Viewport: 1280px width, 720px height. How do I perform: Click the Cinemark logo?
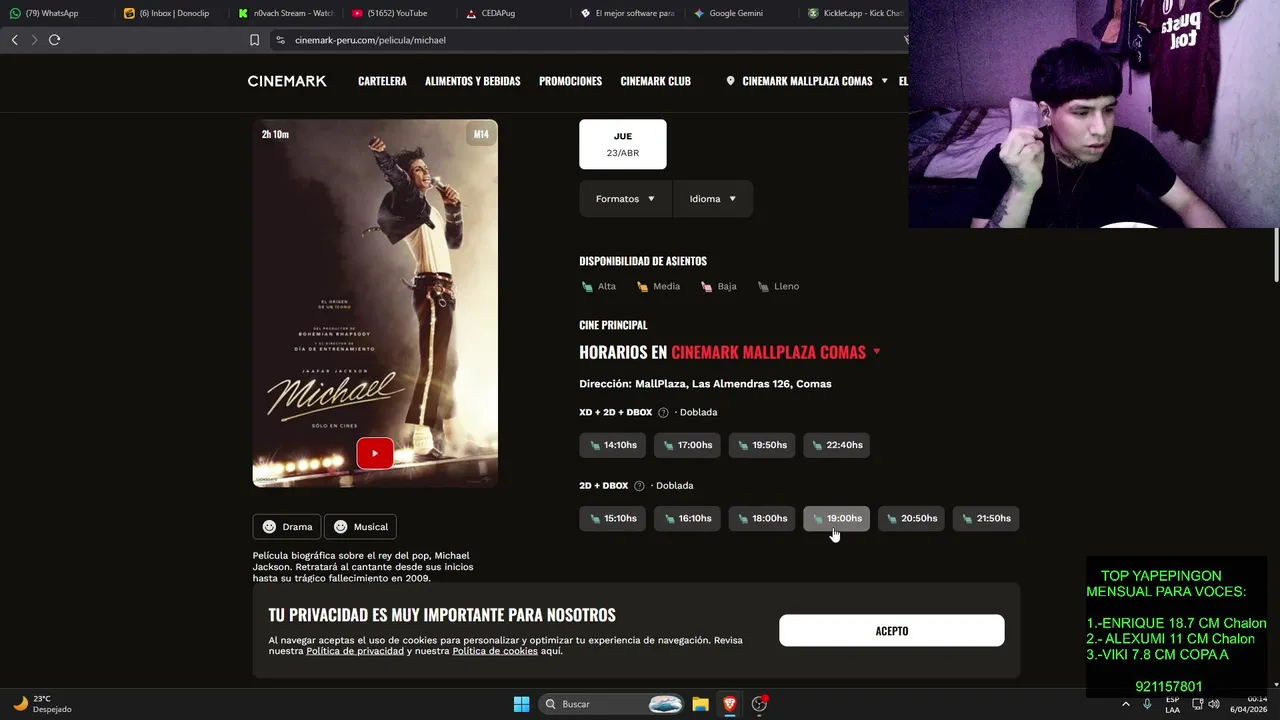pos(287,81)
